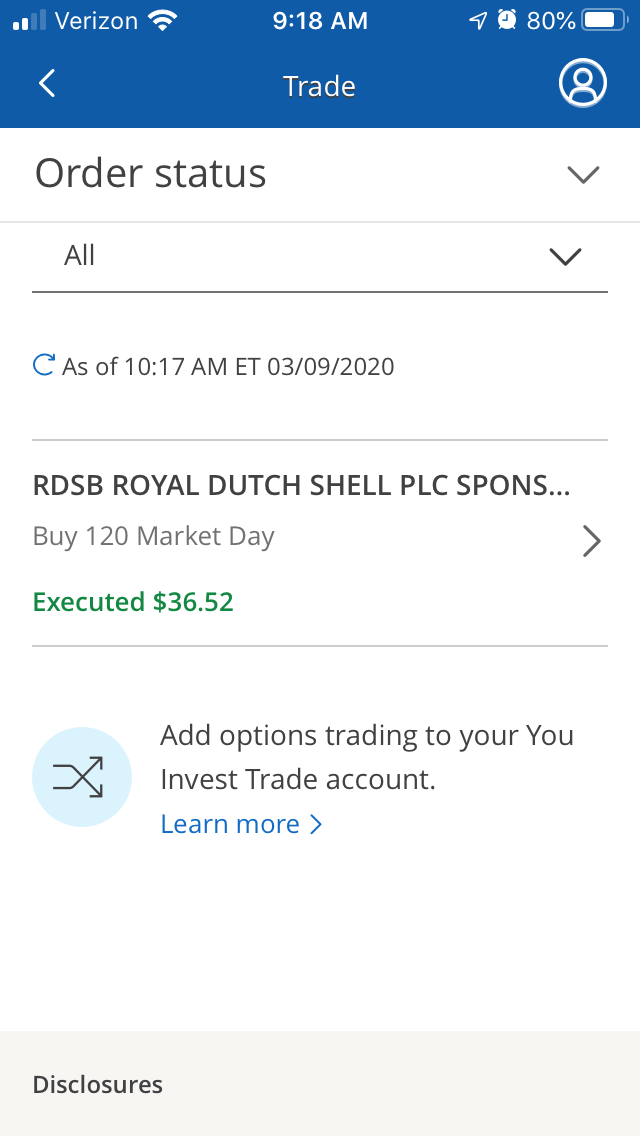640x1136 pixels.
Task: Tap the RDSB Royal Dutch Shell order row
Action: tap(300, 485)
